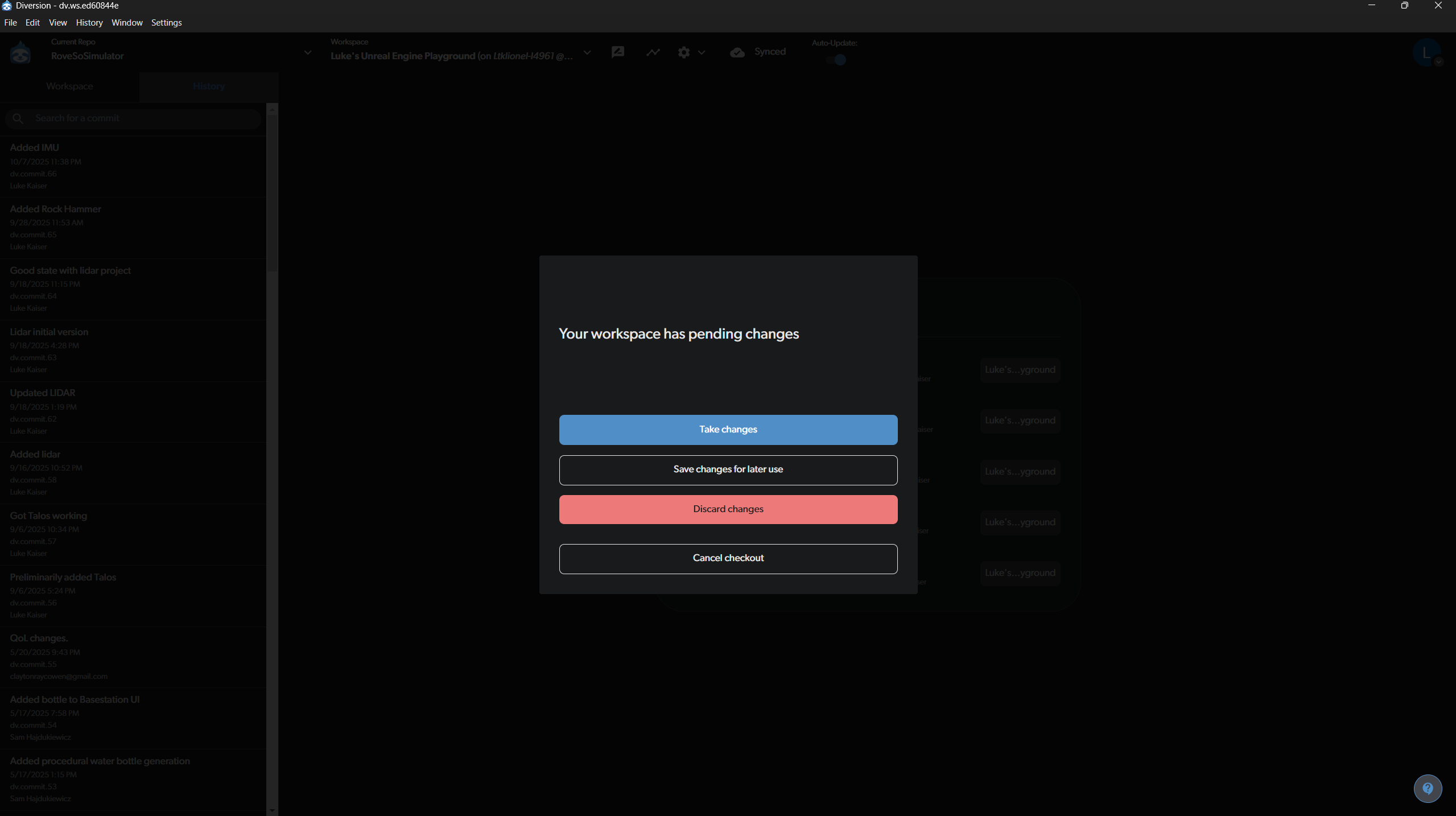Open the workspace selector dropdown arrow
The image size is (1456, 816).
click(587, 53)
